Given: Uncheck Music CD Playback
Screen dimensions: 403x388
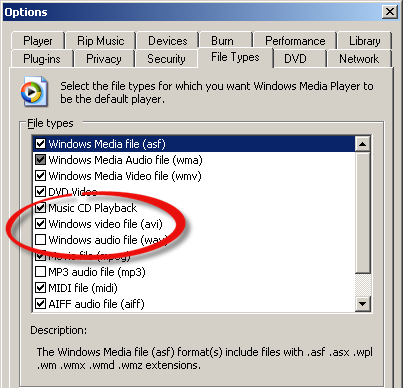Looking at the screenshot, I should coord(40,208).
